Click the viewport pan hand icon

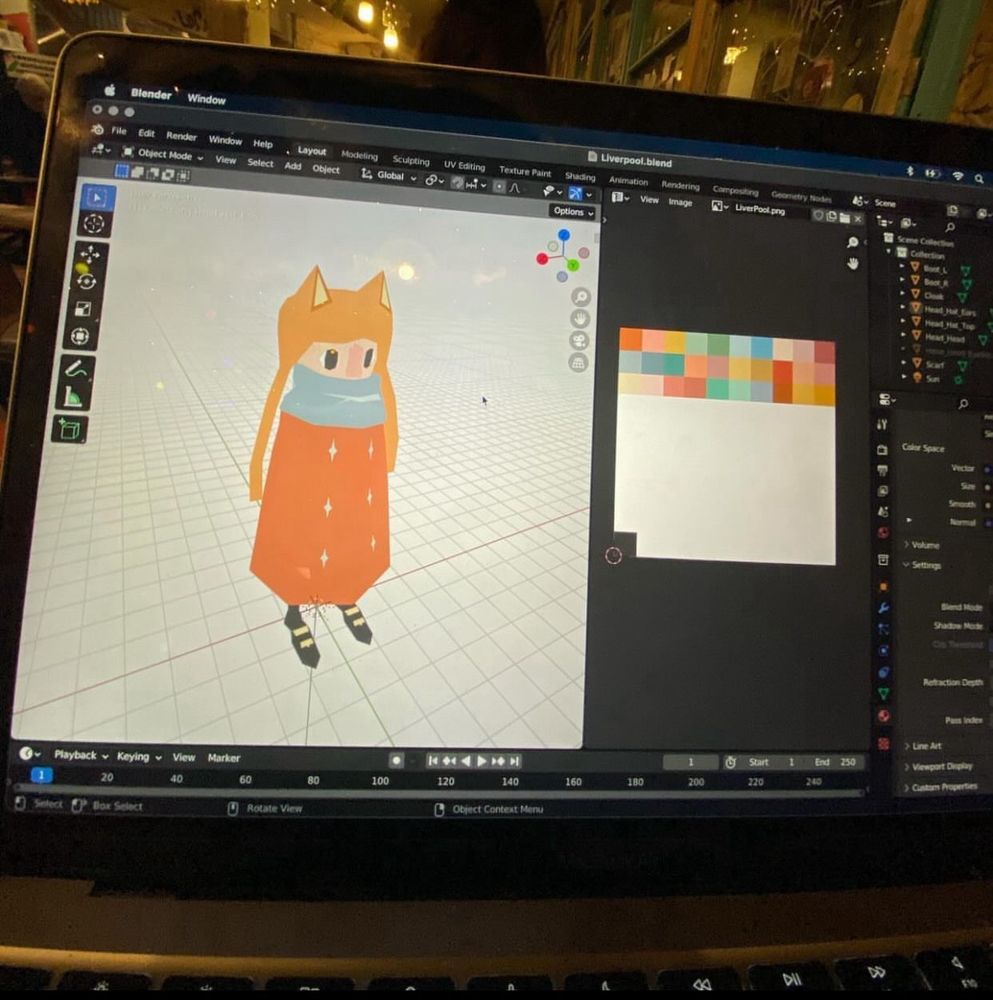(580, 318)
